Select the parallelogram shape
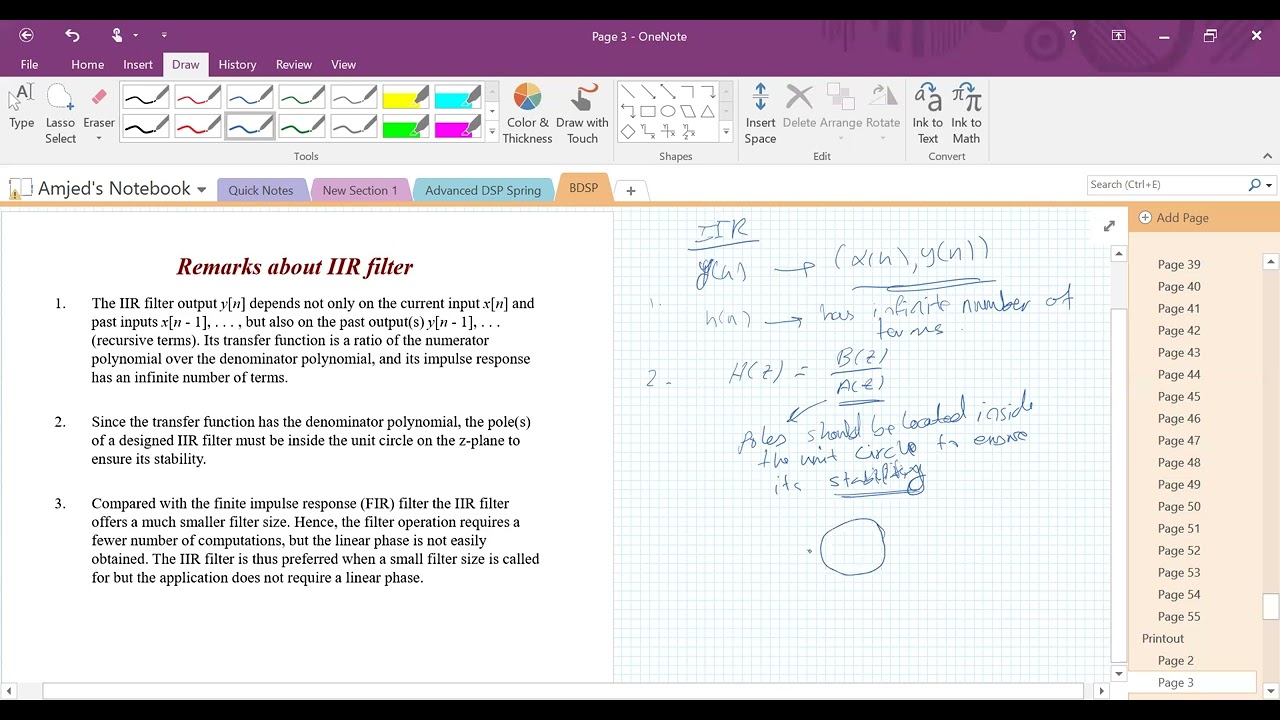This screenshot has height=720, width=1280. pyautogui.click(x=688, y=111)
